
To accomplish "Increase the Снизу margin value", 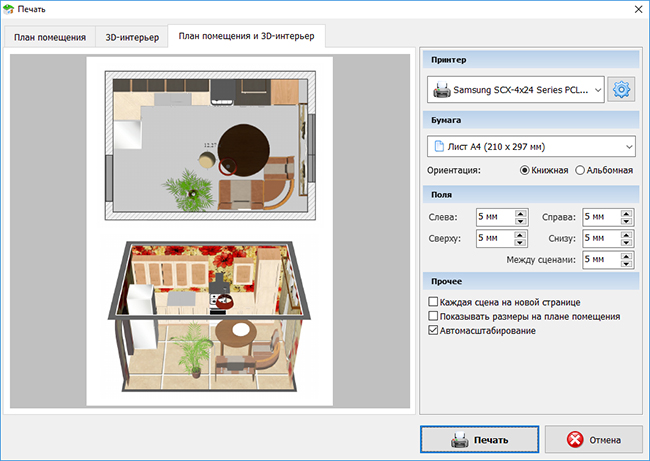I will 626,235.
